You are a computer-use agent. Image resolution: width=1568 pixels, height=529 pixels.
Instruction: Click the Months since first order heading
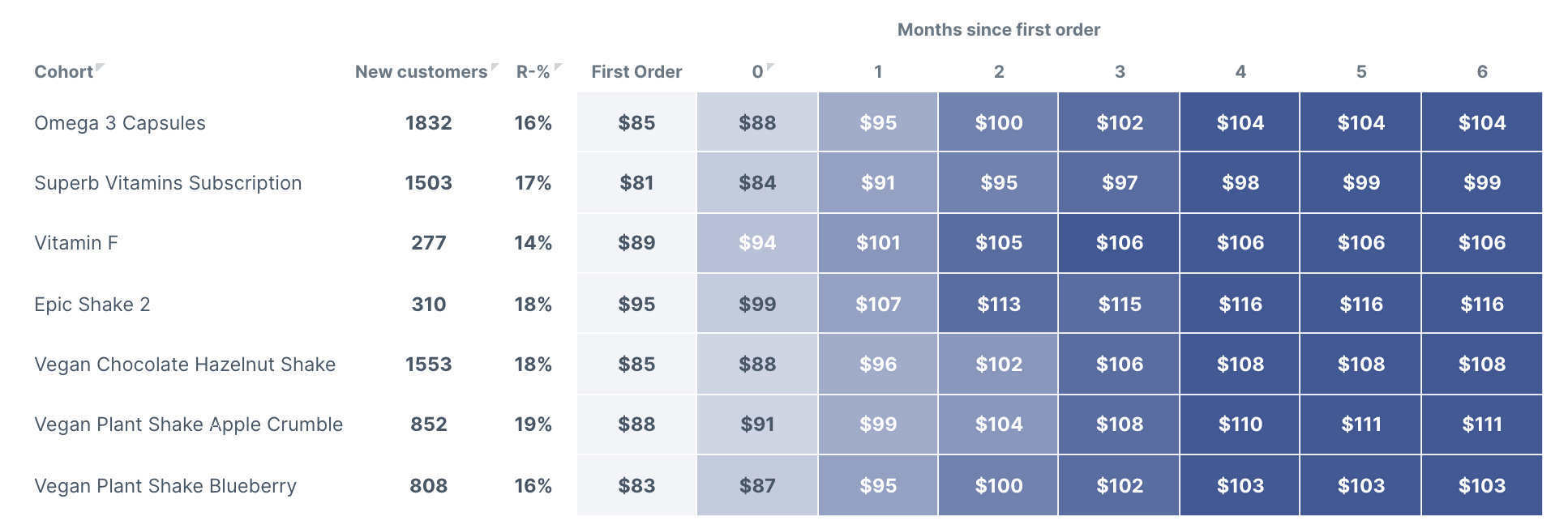(999, 30)
